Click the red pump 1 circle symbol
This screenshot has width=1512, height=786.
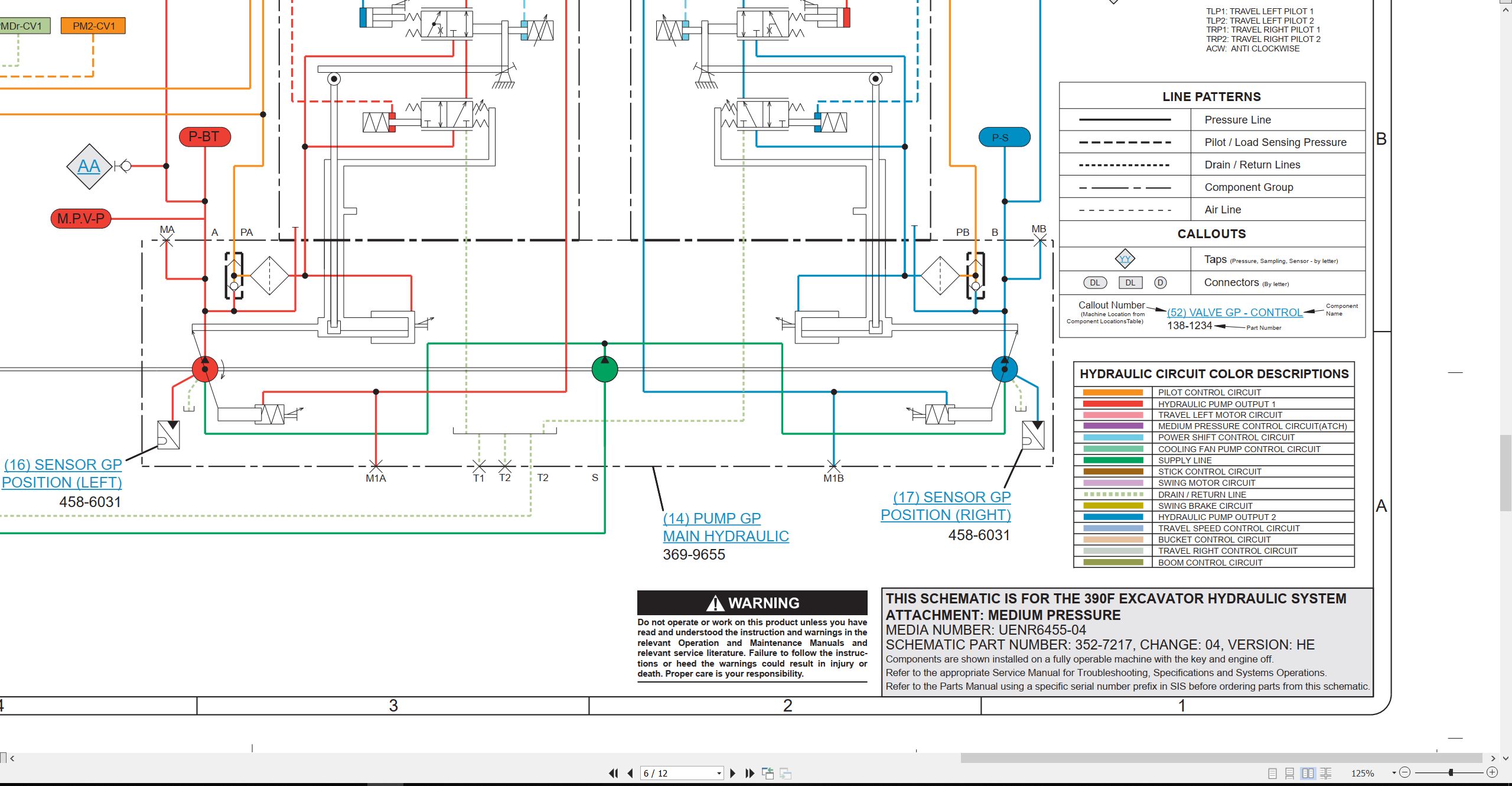[x=205, y=369]
